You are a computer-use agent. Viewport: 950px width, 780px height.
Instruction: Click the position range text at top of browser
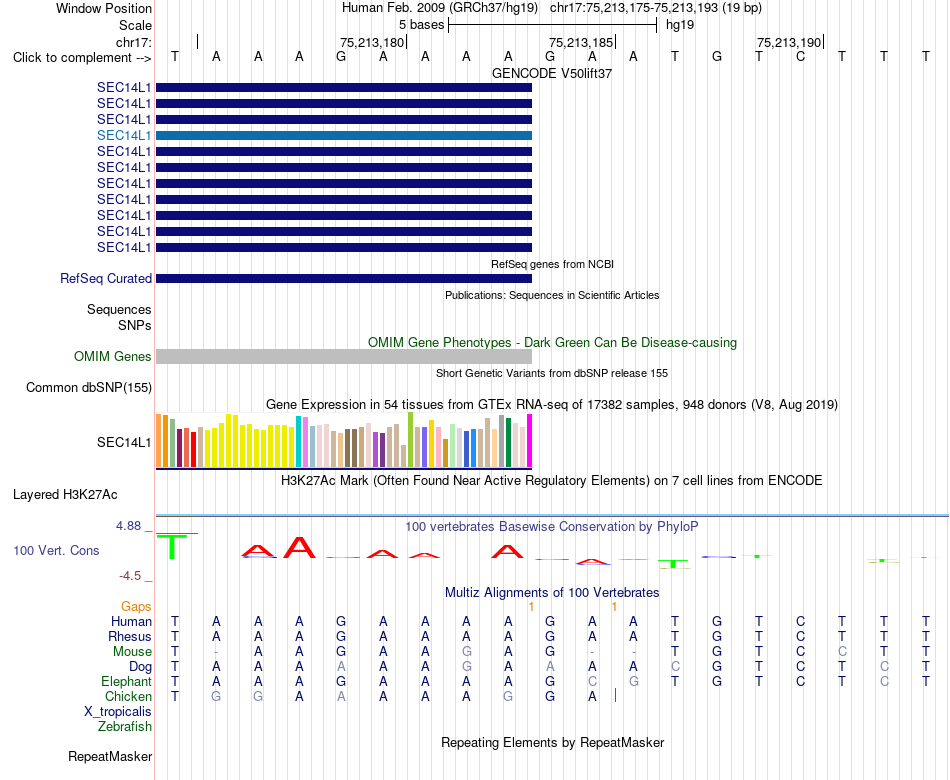pyautogui.click(x=656, y=8)
